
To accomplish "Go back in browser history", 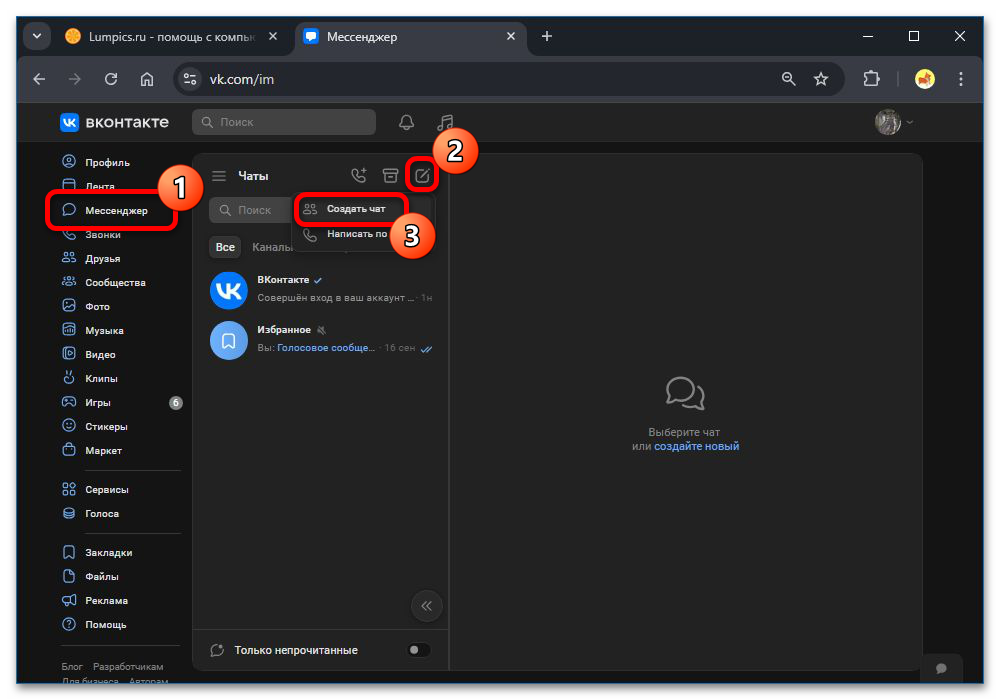I will (x=40, y=79).
